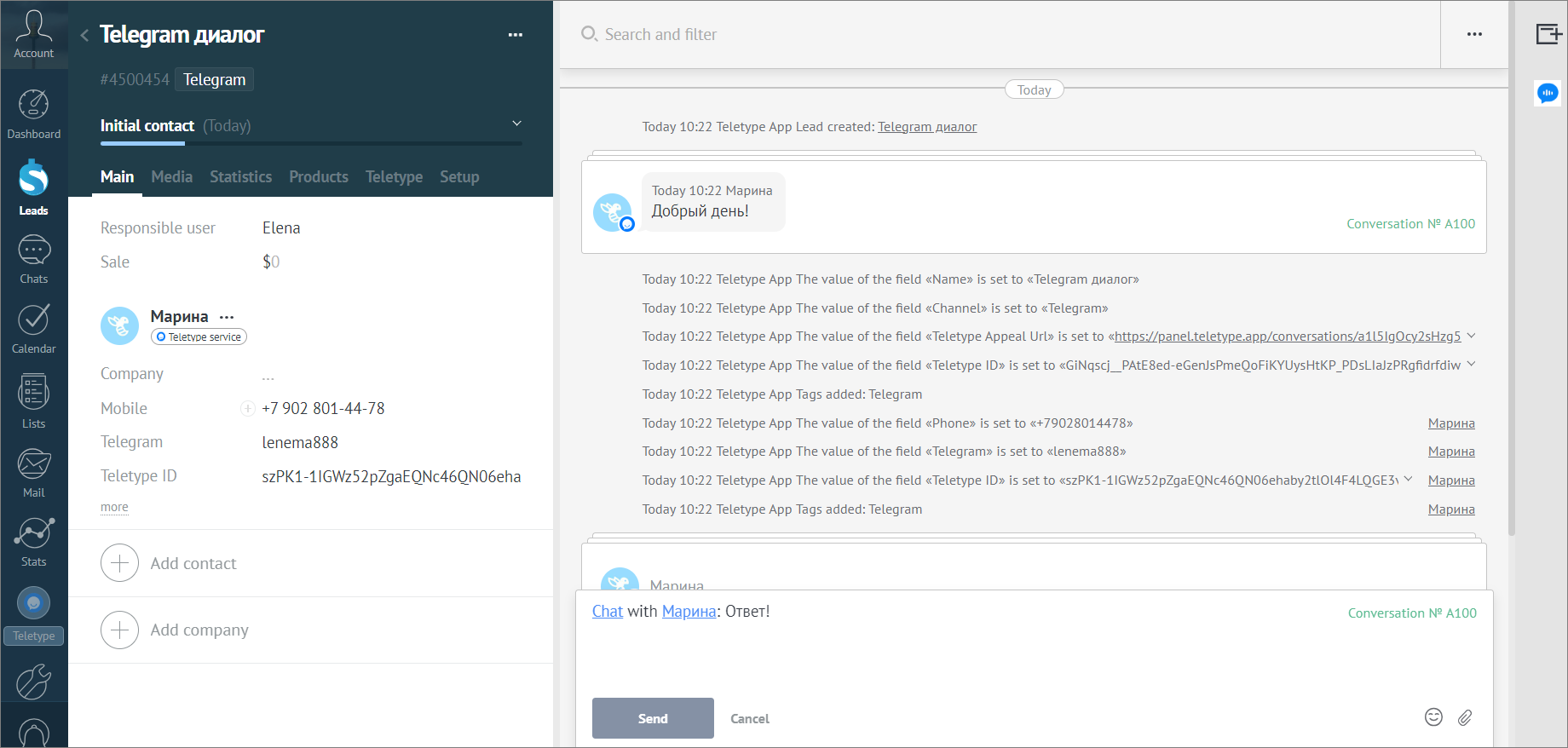Go to the Dashboard section
The width and height of the screenshot is (1568, 748).
(33, 114)
